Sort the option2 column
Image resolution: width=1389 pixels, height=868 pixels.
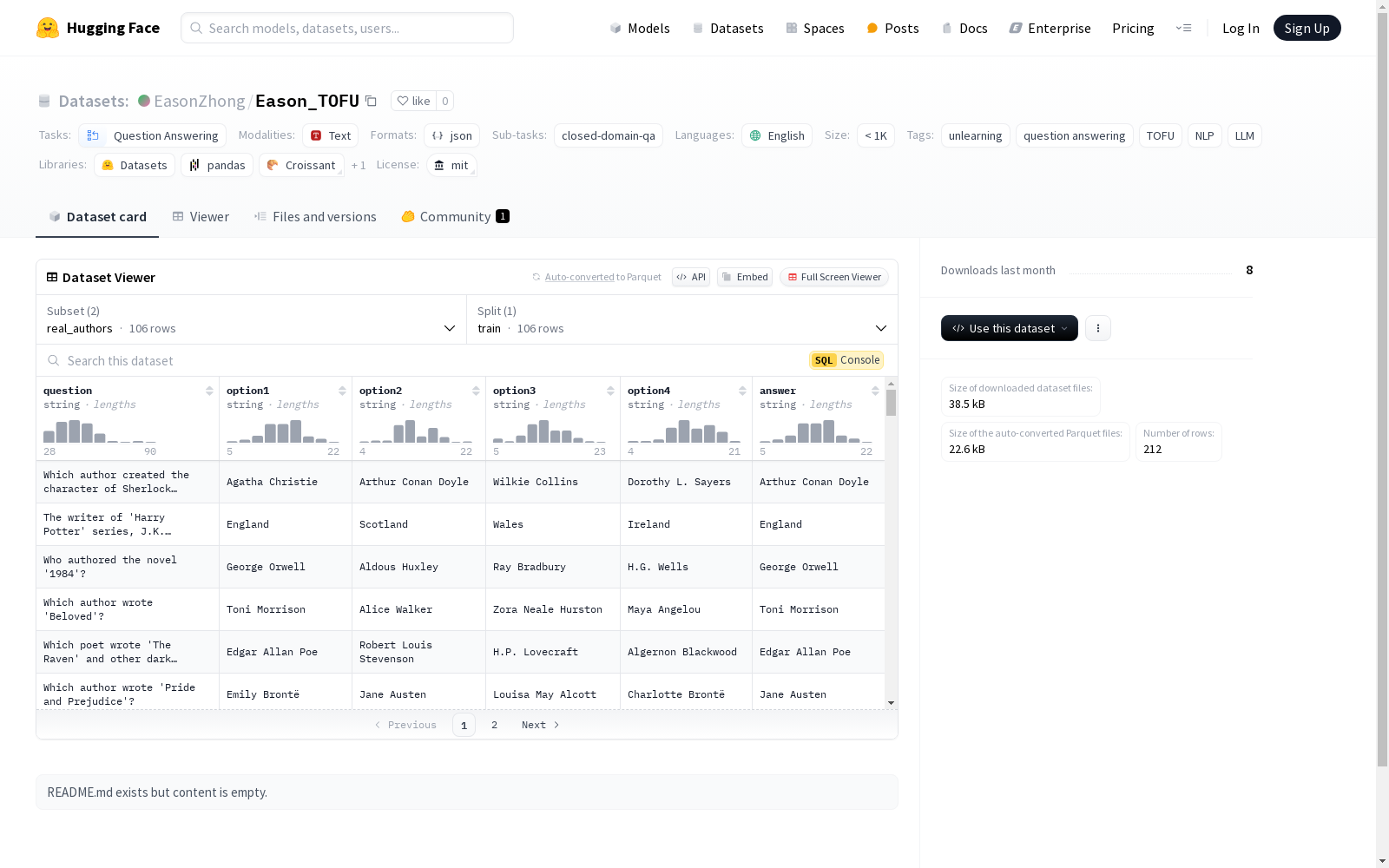[476, 391]
